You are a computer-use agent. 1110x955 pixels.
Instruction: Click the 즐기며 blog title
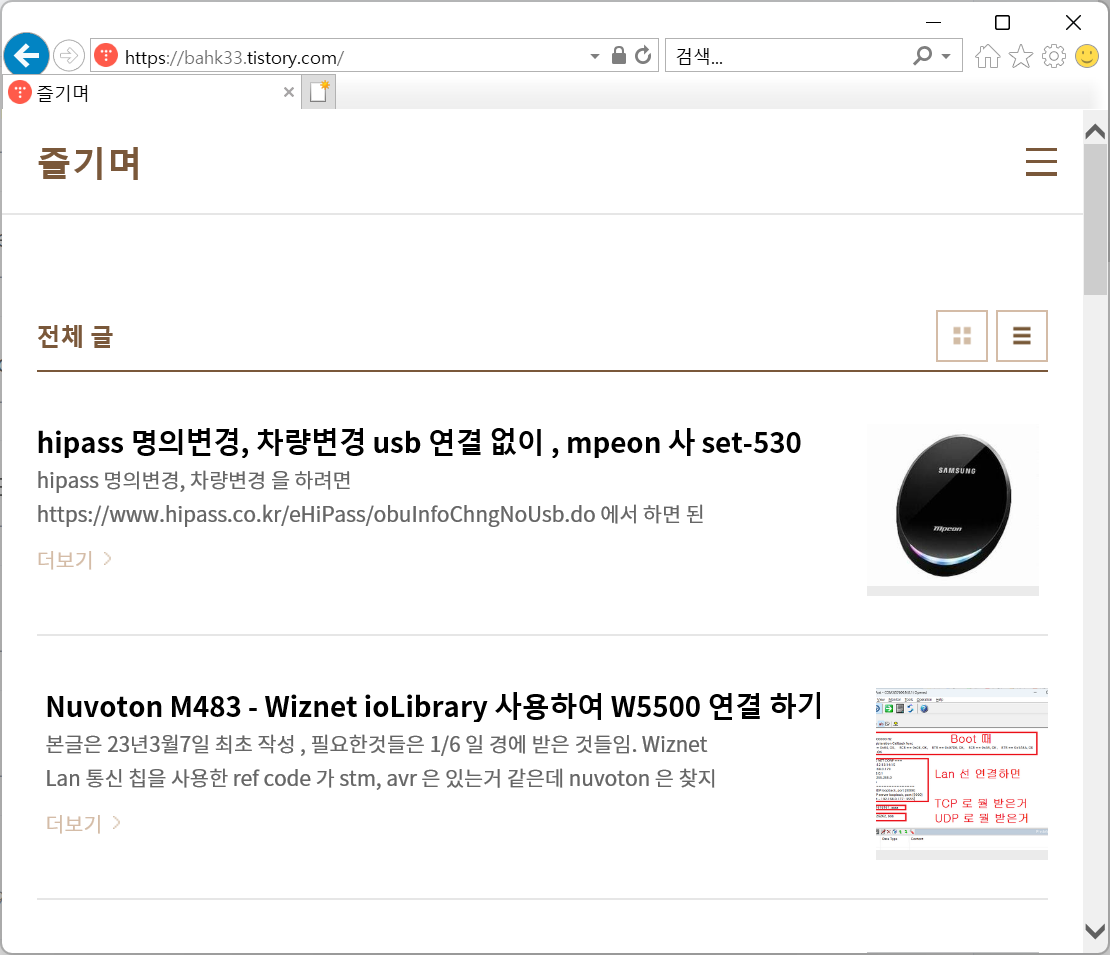(x=89, y=163)
